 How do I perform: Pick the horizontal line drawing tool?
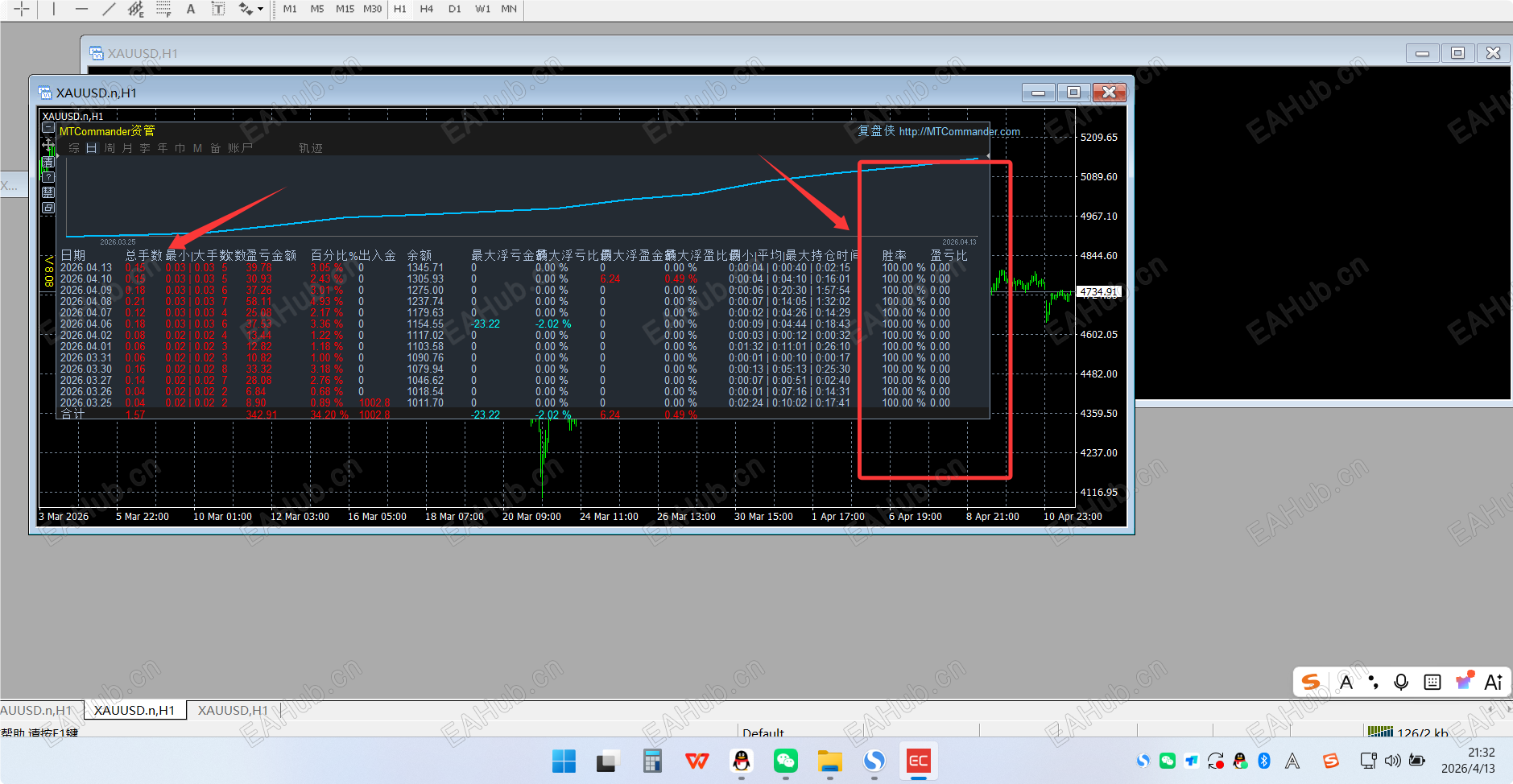click(81, 9)
